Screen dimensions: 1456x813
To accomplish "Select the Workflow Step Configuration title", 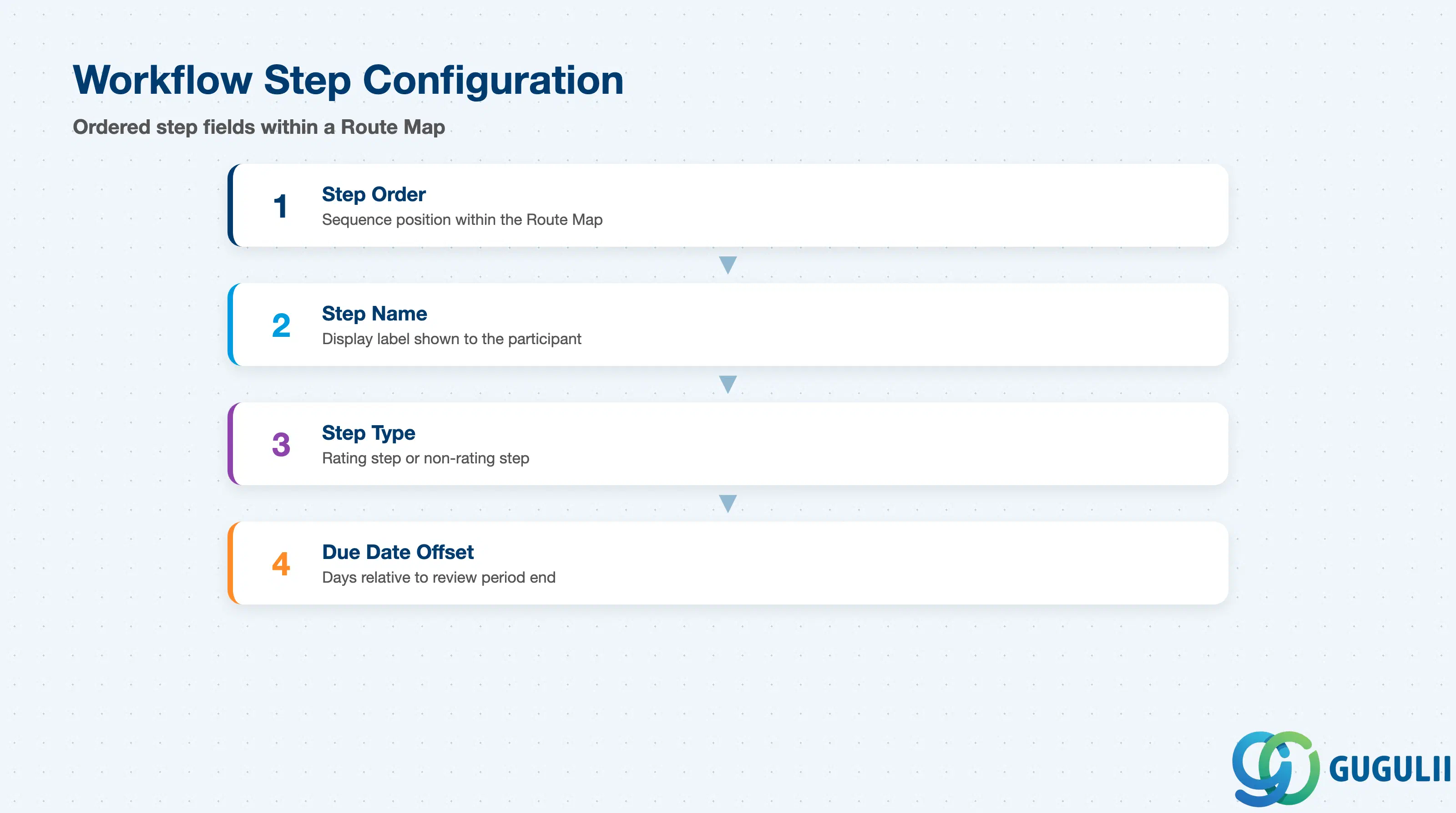I will 348,80.
